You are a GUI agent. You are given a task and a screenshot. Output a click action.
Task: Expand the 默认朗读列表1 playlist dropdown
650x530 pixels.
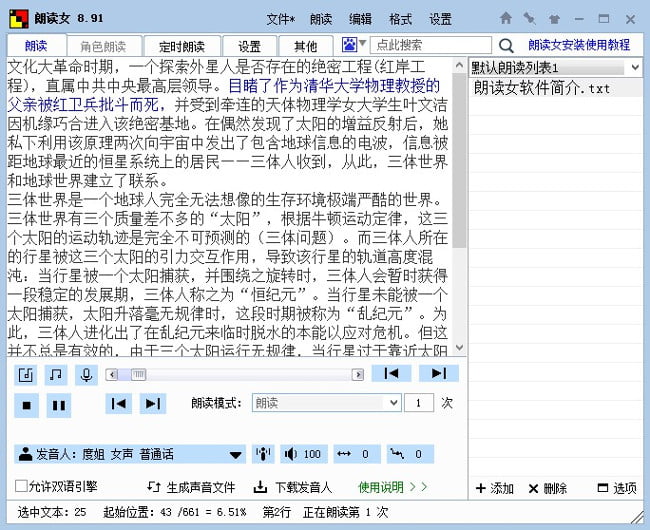(x=633, y=67)
